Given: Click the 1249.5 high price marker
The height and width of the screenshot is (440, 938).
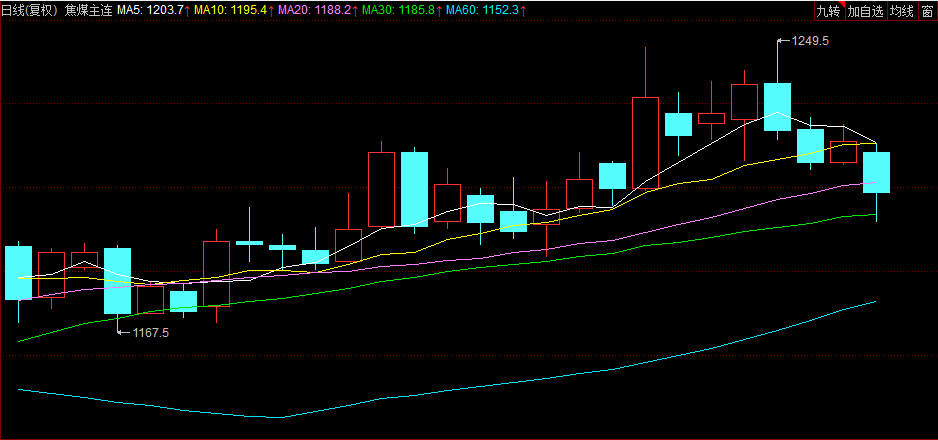Looking at the screenshot, I should pyautogui.click(x=810, y=41).
